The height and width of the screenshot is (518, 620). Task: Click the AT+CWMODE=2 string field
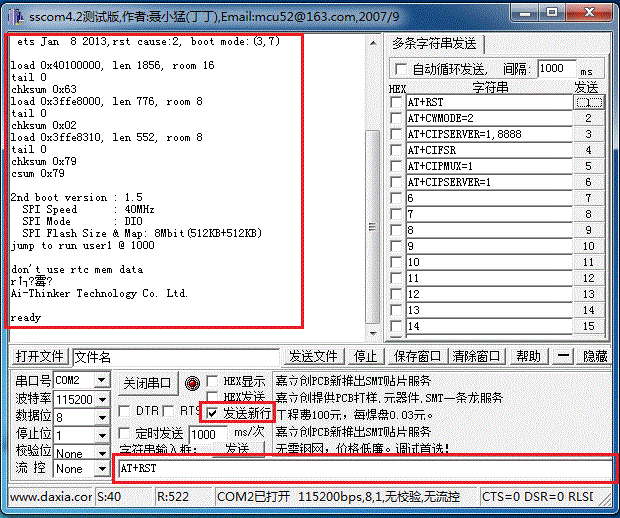point(489,118)
